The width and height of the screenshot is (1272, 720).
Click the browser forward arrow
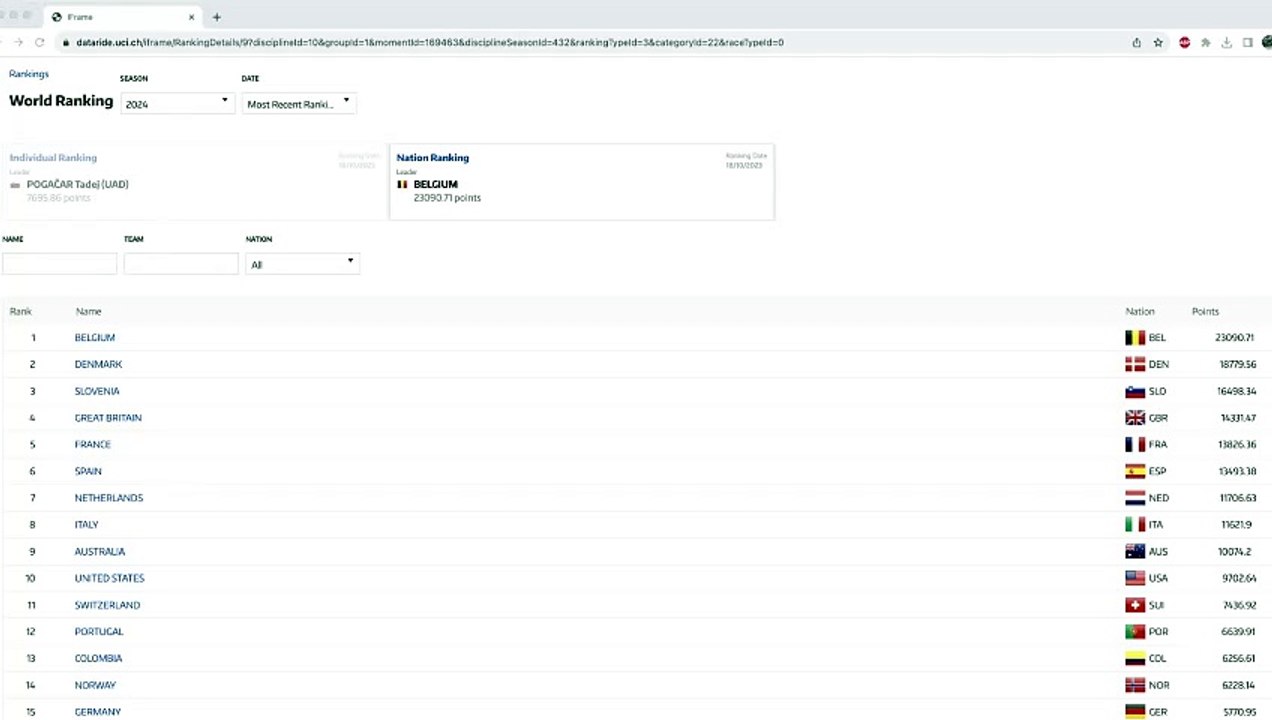18,42
